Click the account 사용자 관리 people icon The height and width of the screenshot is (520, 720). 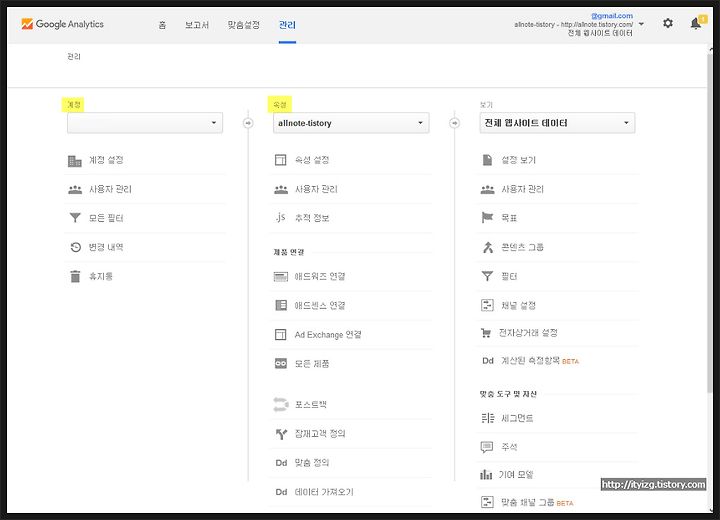pos(75,189)
